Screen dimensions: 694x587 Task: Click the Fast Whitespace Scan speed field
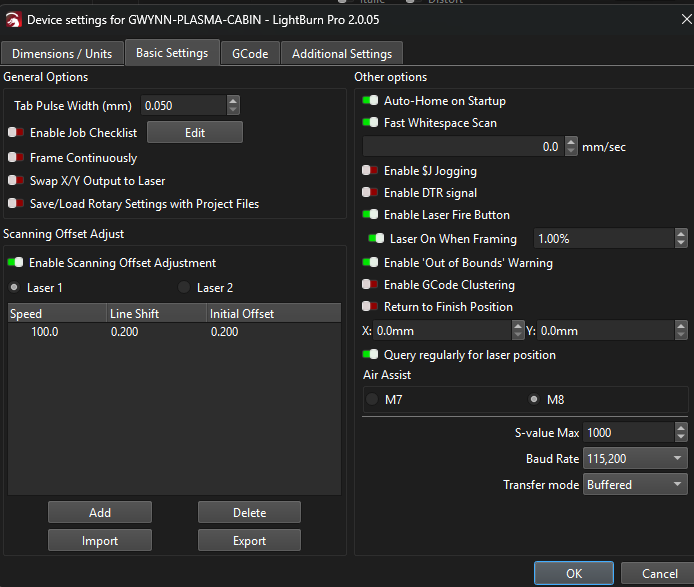click(x=461, y=146)
